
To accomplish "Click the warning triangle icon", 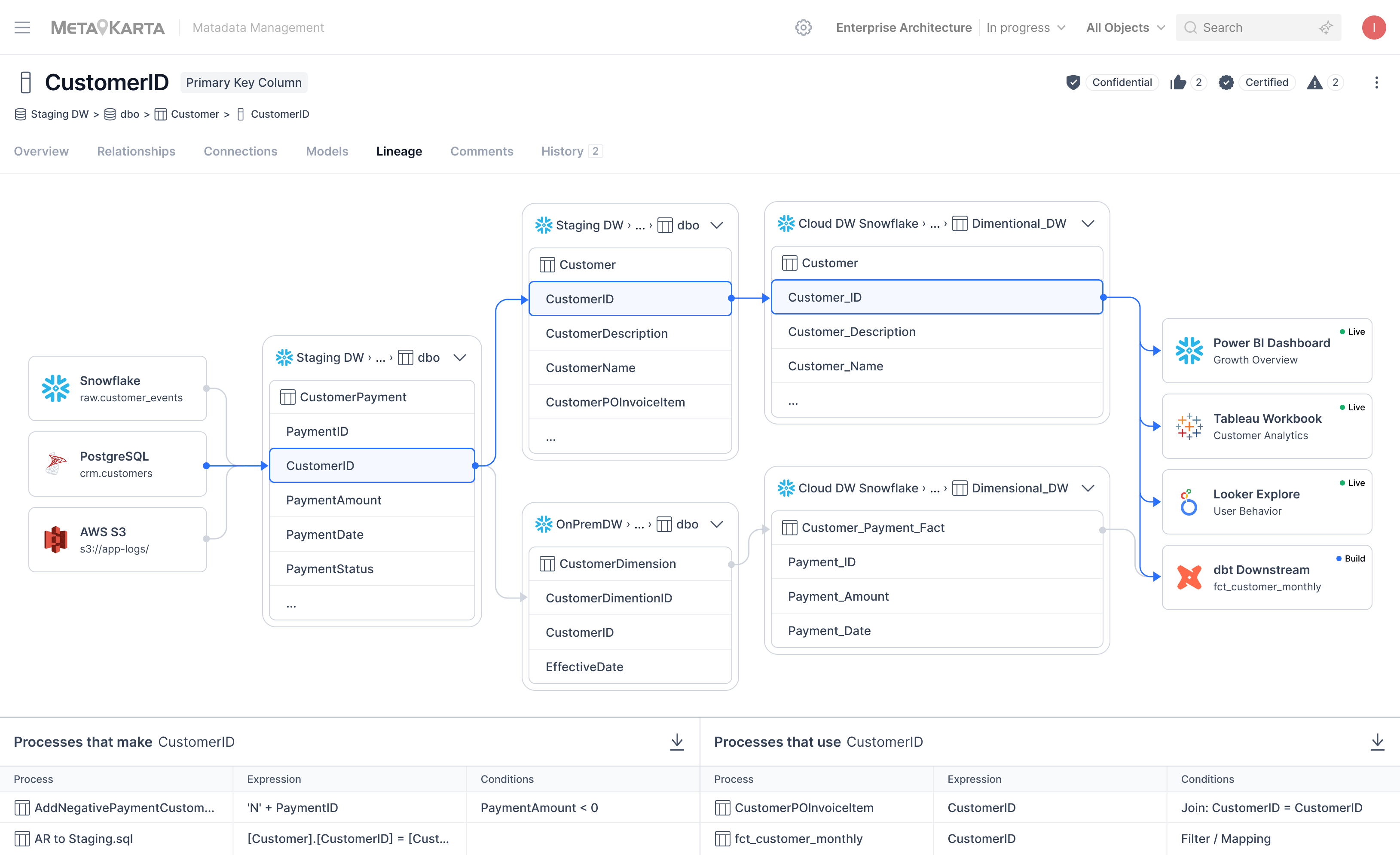I will click(1314, 82).
